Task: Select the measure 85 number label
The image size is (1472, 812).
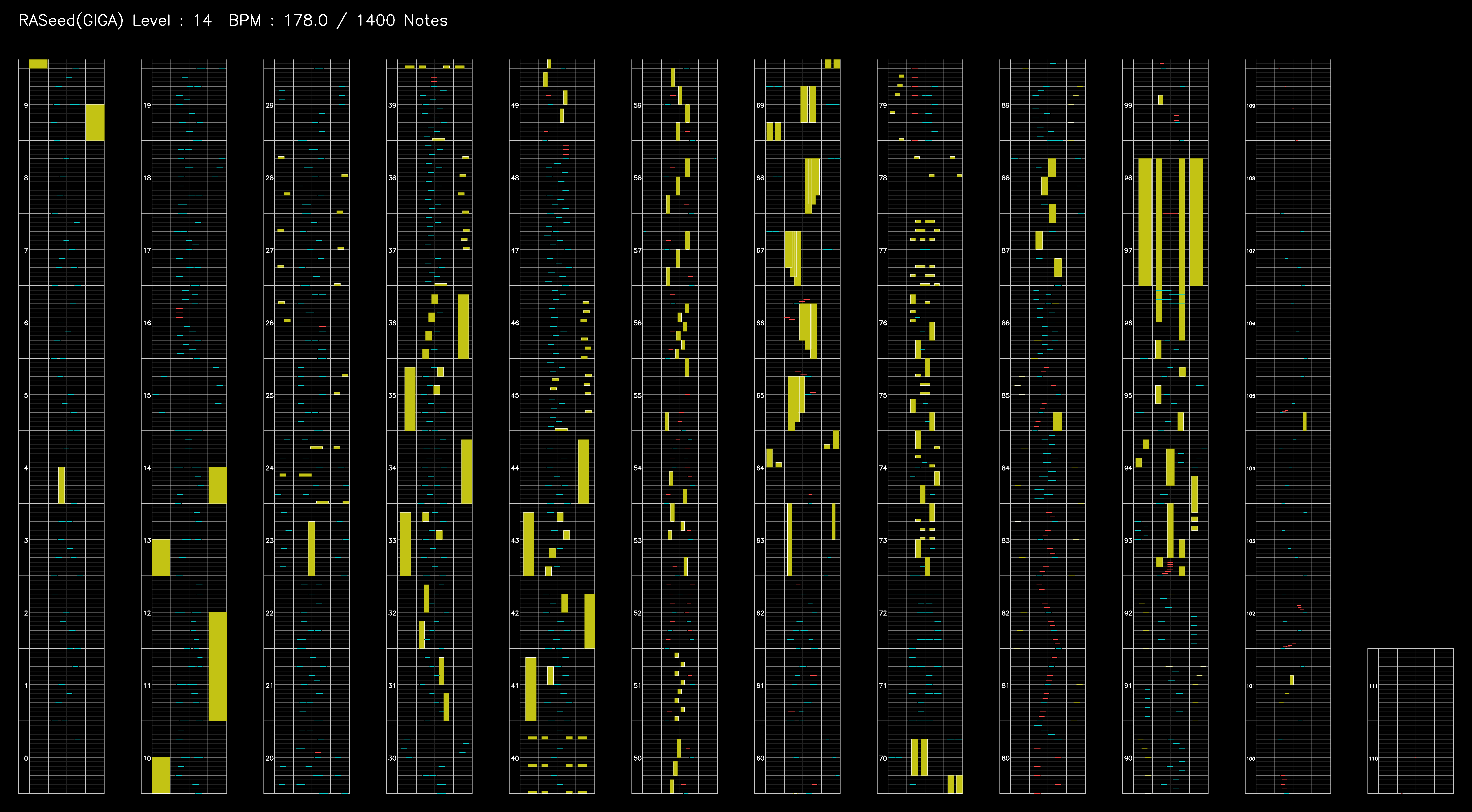Action: [1005, 395]
